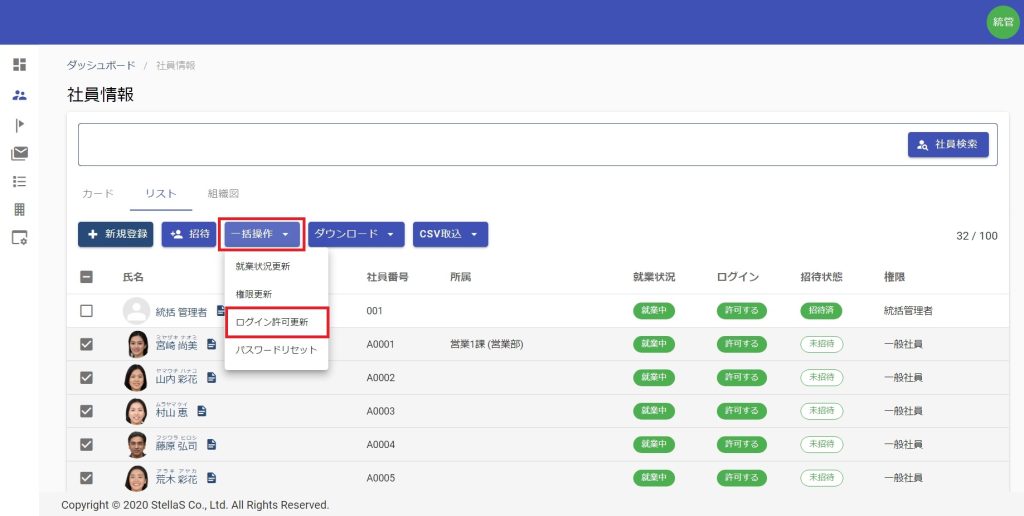This screenshot has height=516, width=1024.
Task: Switch to the カード tab
Action: click(x=98, y=194)
